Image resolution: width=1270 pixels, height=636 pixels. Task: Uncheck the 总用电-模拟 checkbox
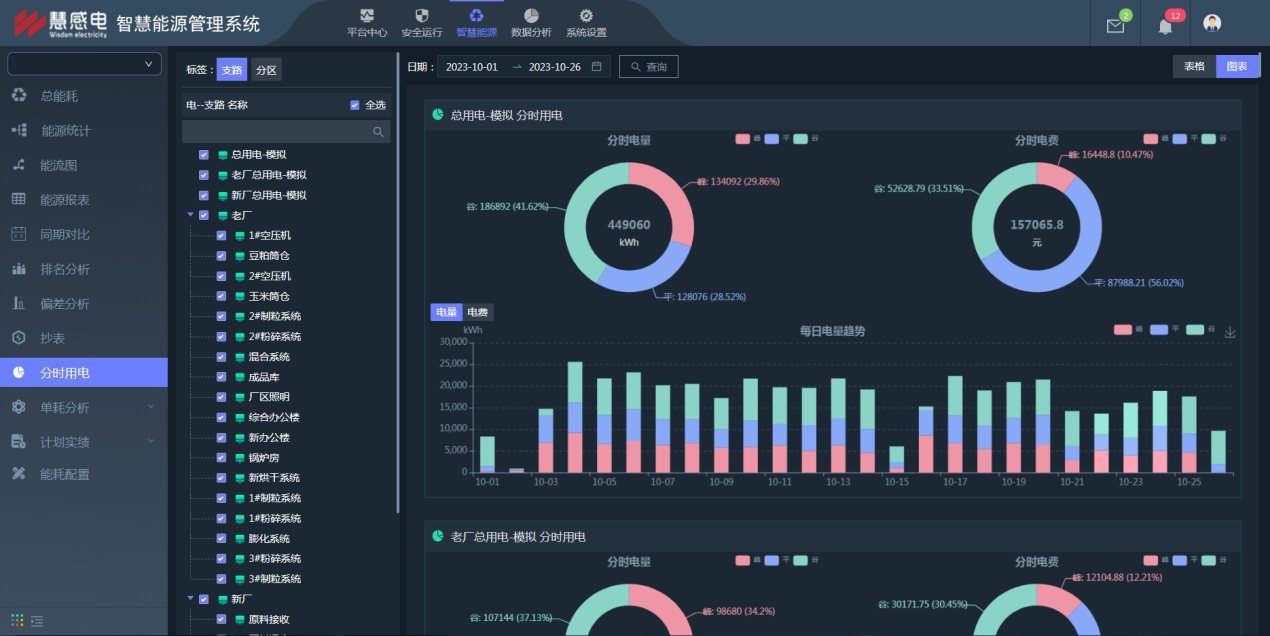click(x=204, y=155)
